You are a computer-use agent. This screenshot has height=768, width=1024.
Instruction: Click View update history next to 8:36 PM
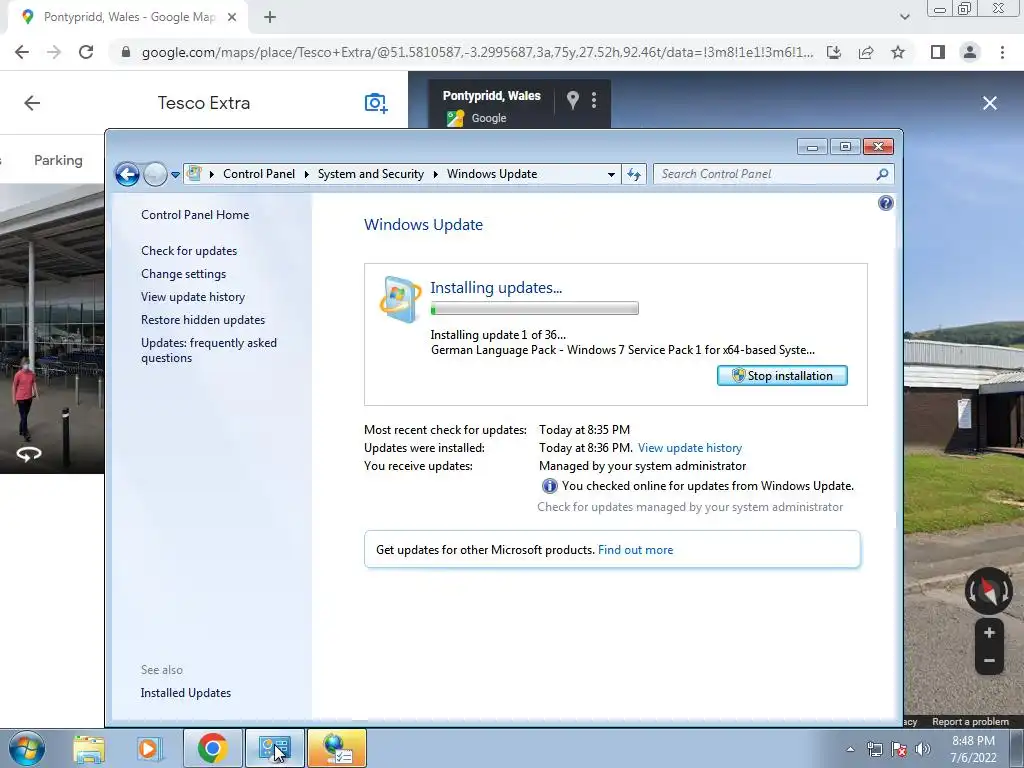click(x=690, y=448)
